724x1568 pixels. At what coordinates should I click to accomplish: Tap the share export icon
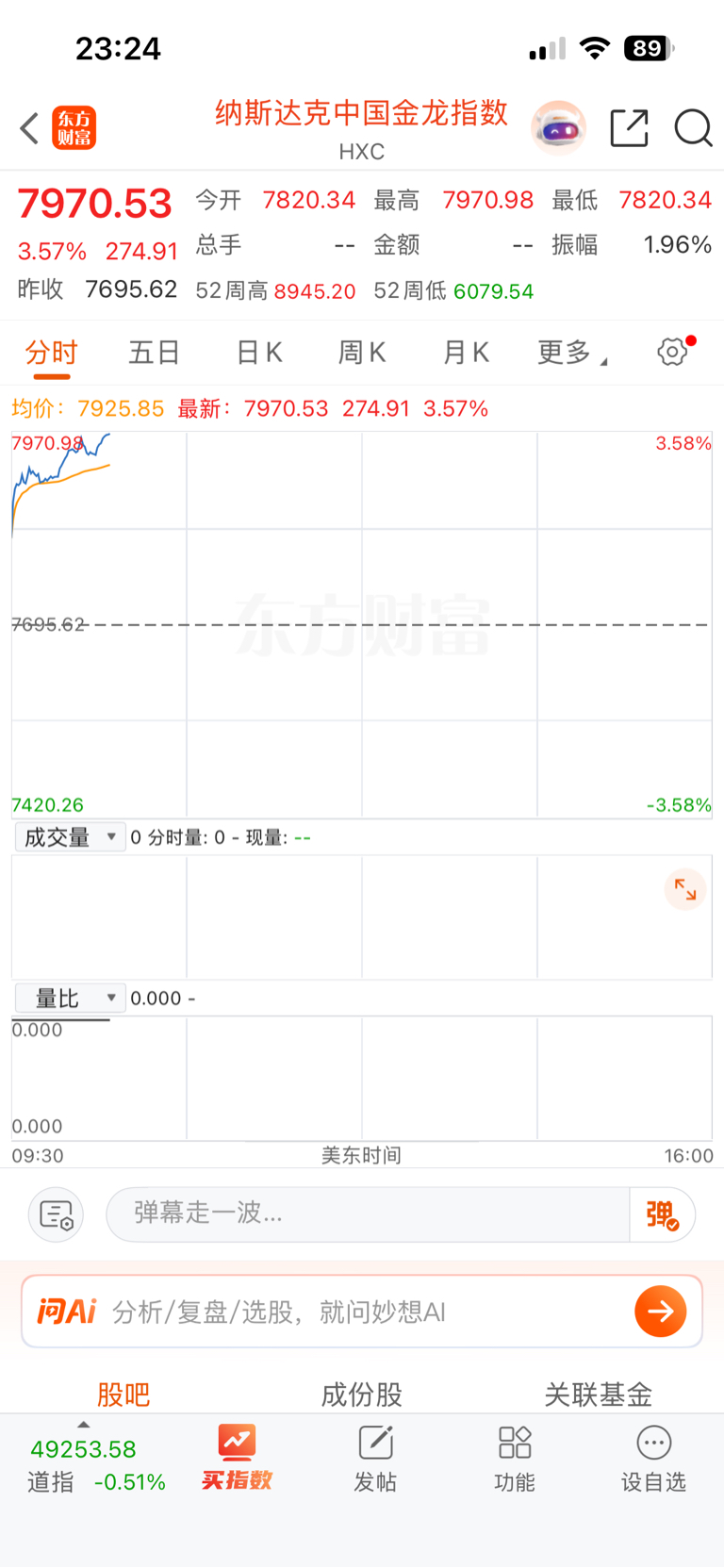click(x=629, y=128)
